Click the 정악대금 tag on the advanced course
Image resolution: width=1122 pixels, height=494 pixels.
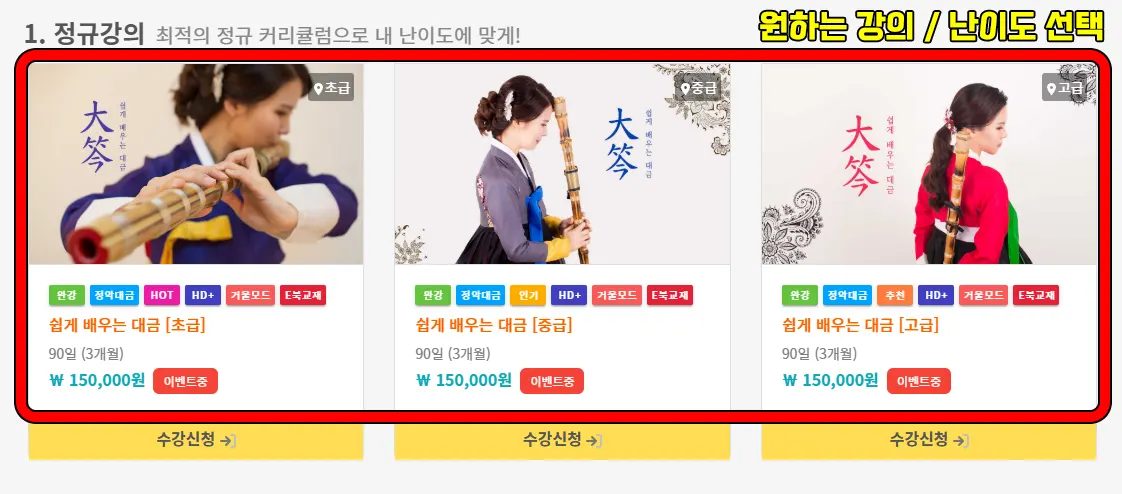(x=847, y=295)
